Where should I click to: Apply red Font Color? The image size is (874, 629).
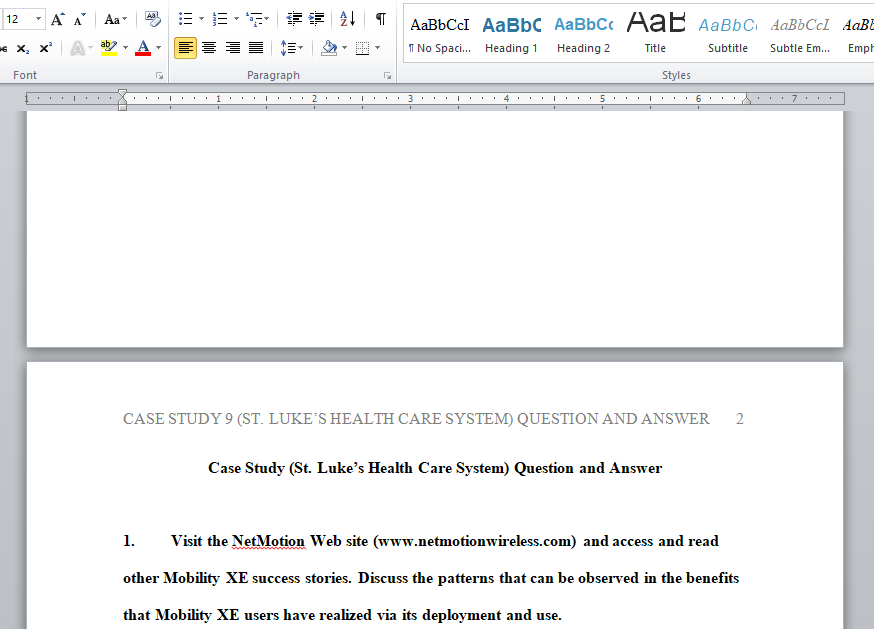click(x=143, y=49)
